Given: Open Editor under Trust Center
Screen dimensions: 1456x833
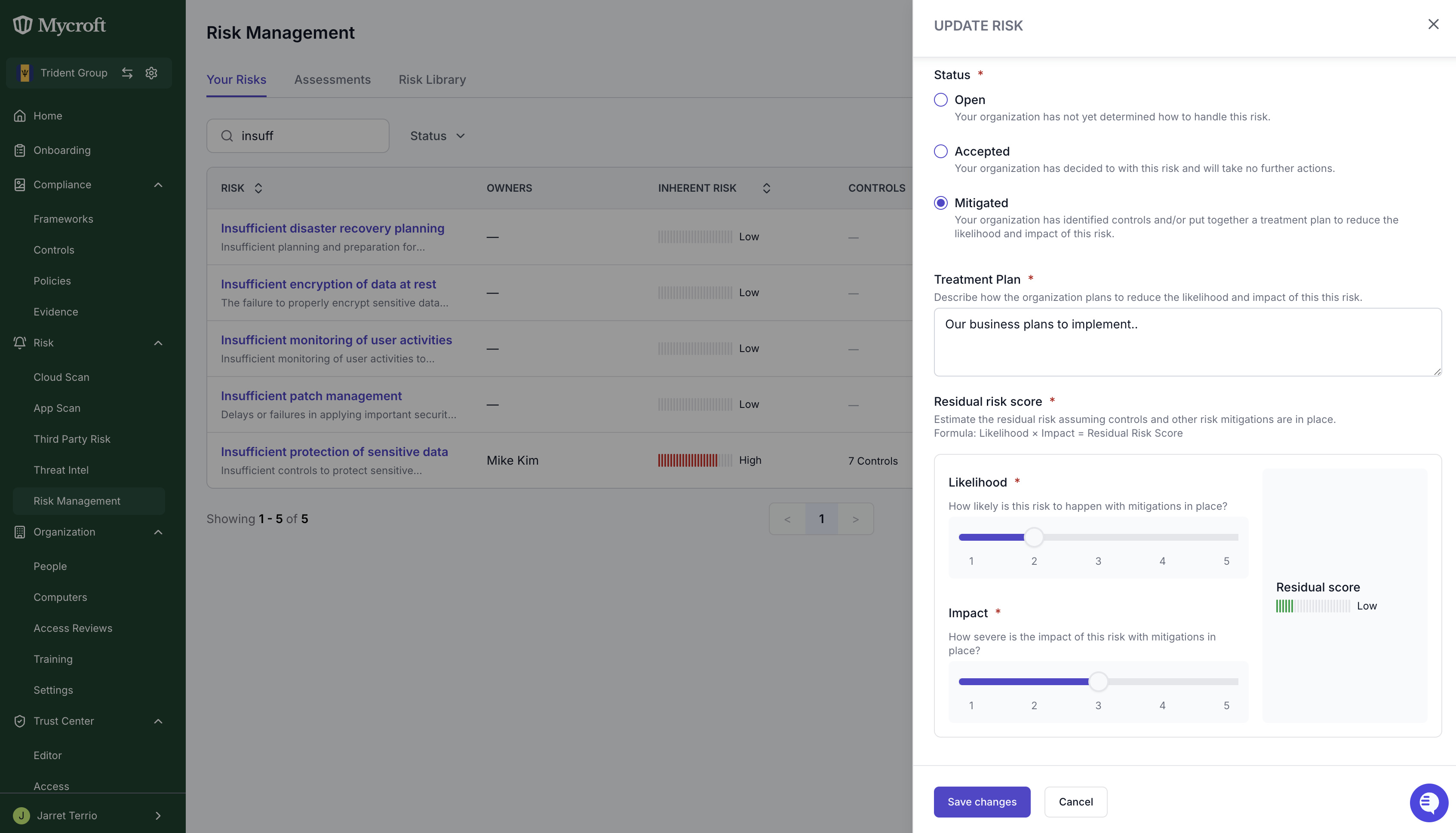Looking at the screenshot, I should pyautogui.click(x=47, y=755).
